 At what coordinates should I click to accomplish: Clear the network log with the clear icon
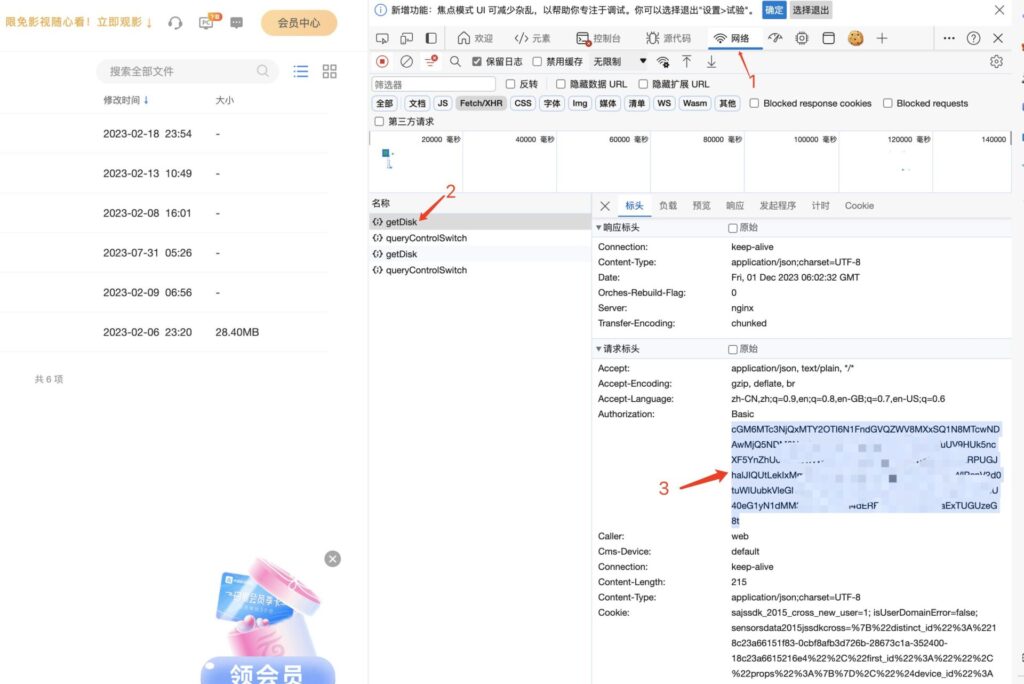coord(406,61)
